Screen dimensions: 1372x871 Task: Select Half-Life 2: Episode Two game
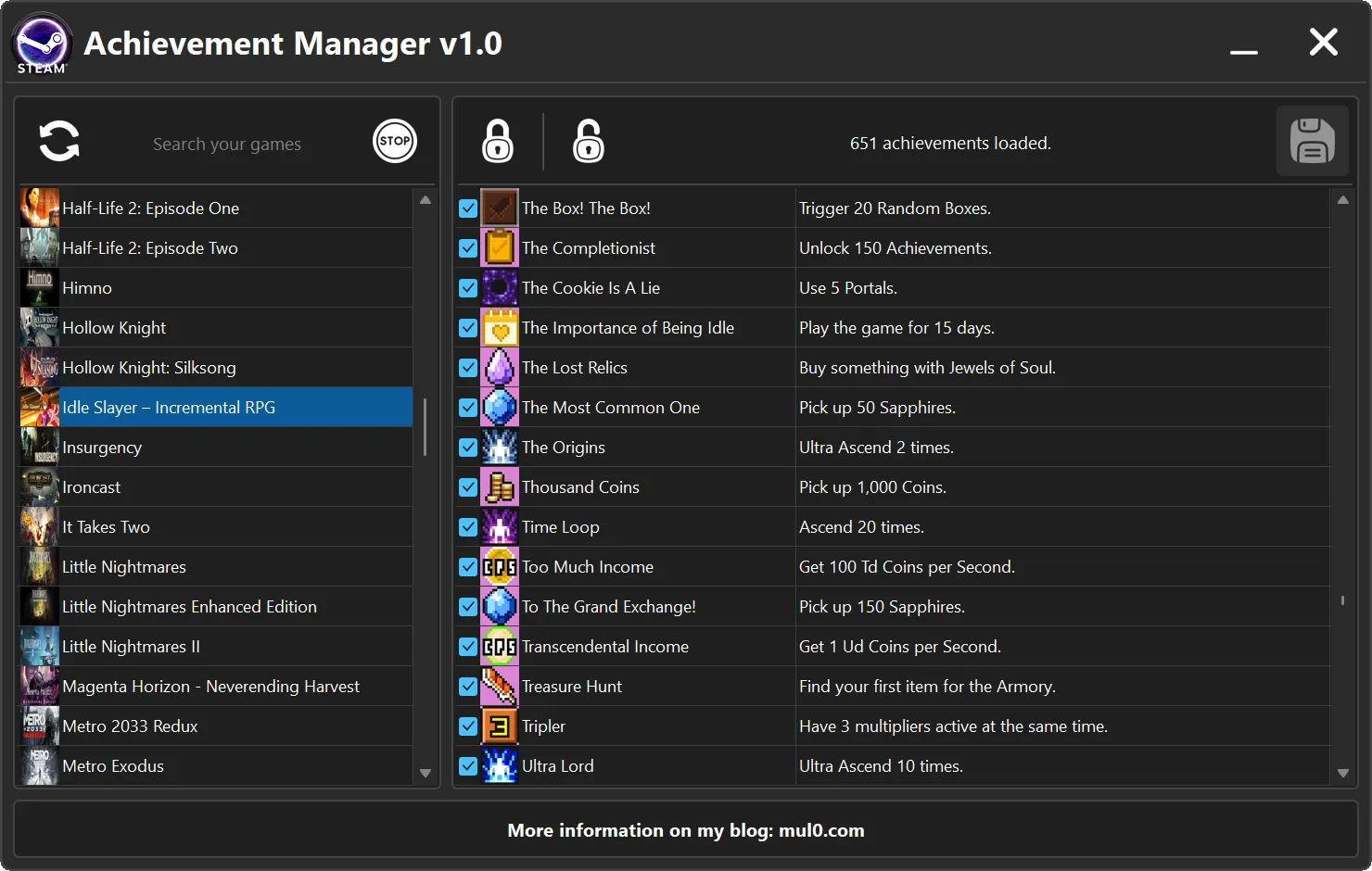[217, 248]
